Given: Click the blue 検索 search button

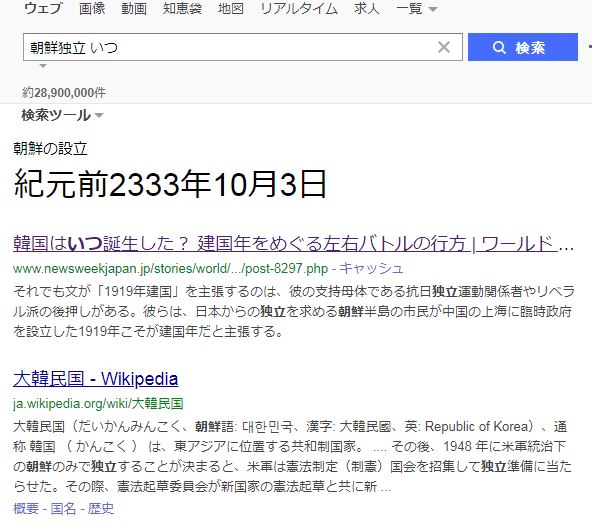Looking at the screenshot, I should [523, 47].
